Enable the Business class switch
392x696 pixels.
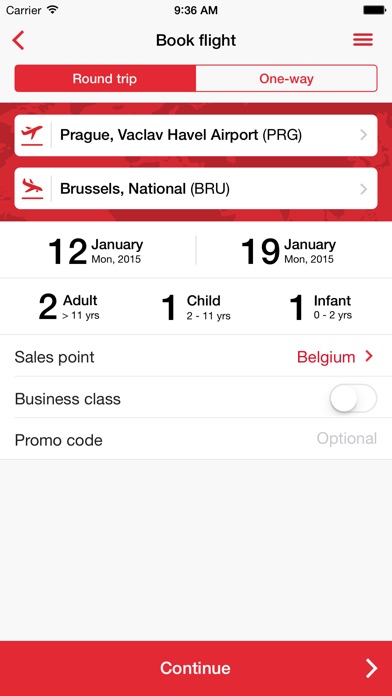point(353,398)
